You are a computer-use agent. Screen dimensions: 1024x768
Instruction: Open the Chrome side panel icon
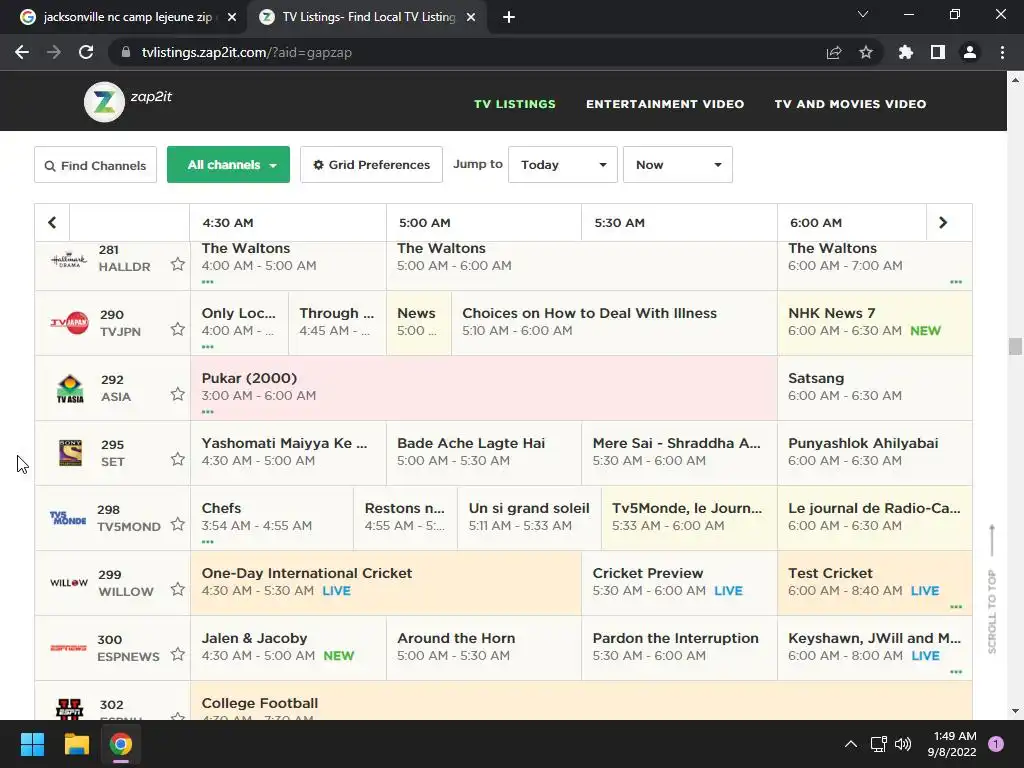(x=938, y=52)
